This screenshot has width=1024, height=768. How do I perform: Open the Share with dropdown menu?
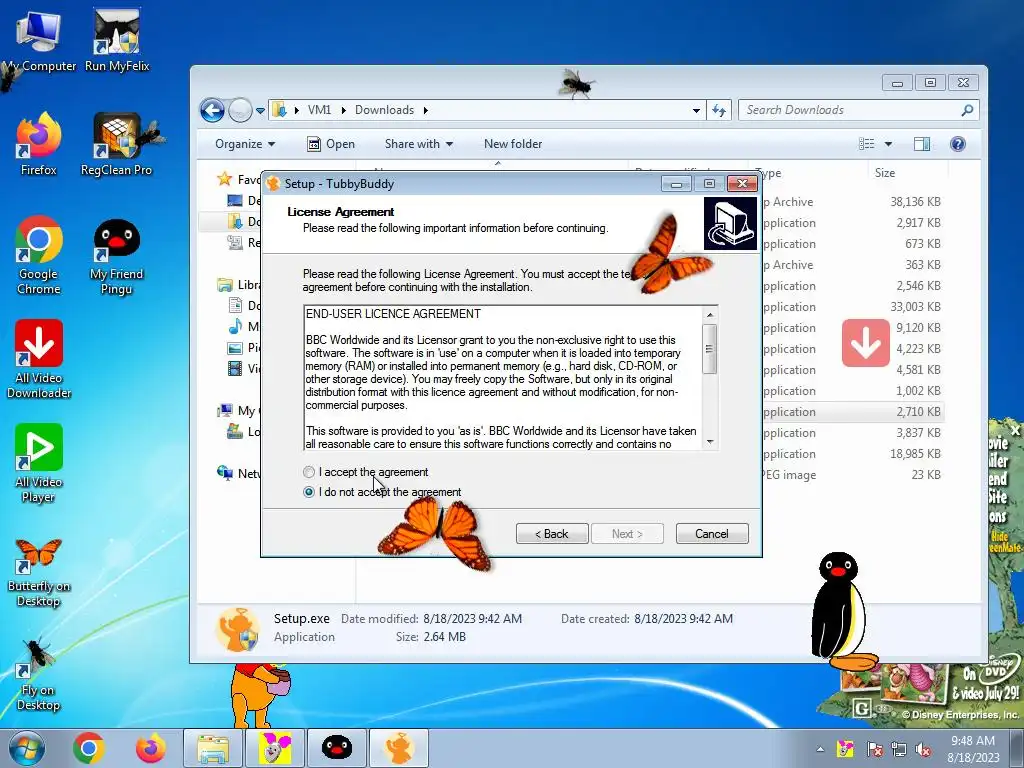[419, 144]
